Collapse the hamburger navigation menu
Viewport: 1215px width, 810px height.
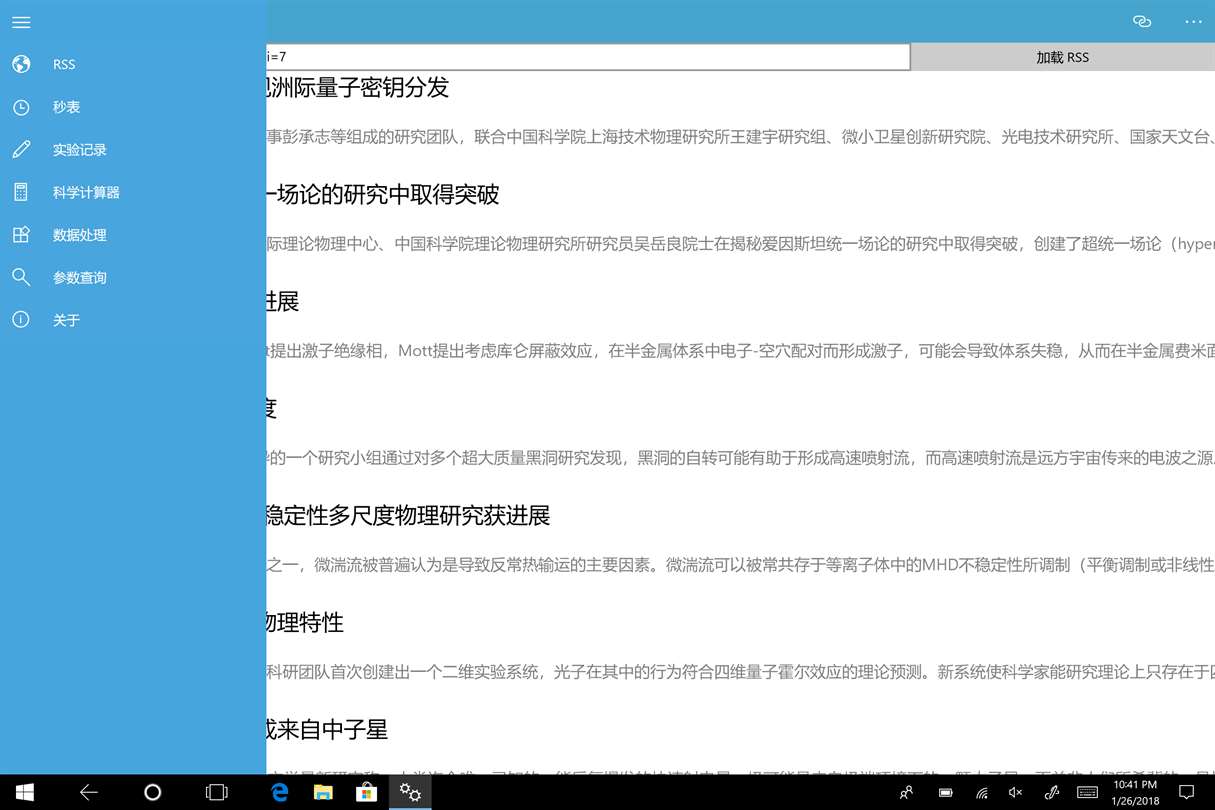tap(21, 22)
